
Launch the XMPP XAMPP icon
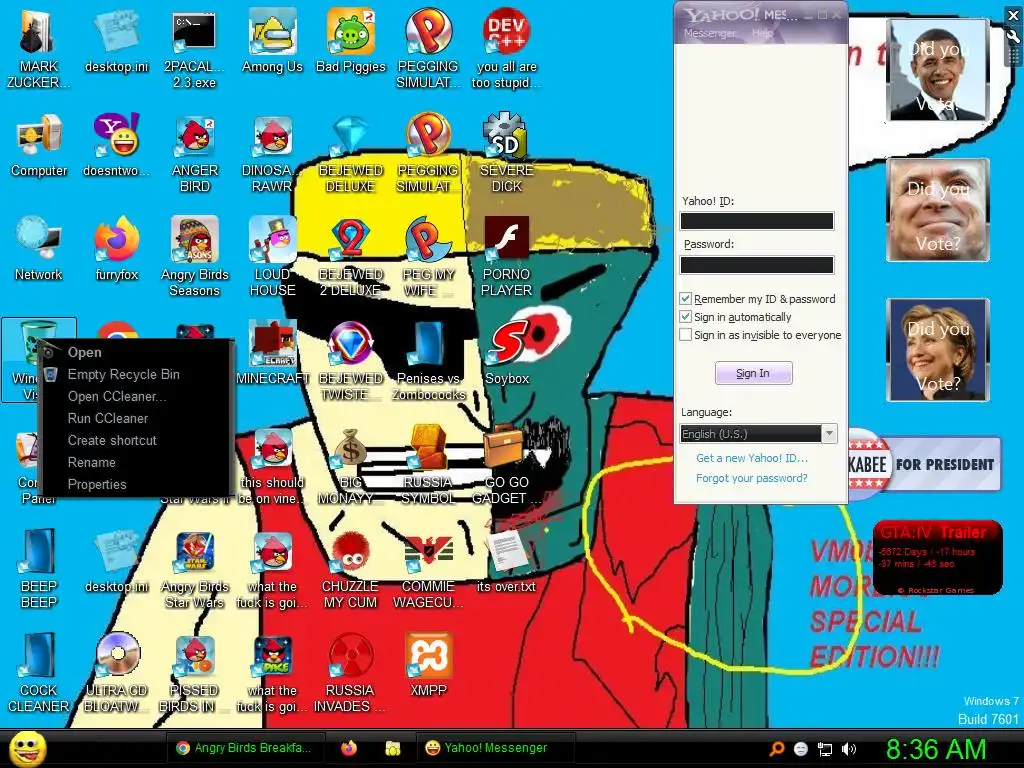tap(428, 664)
